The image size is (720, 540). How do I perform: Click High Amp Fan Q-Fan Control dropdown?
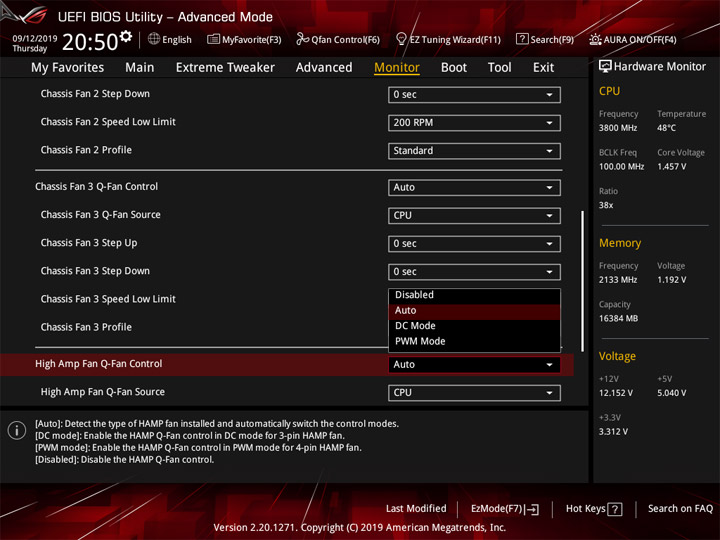pyautogui.click(x=474, y=365)
